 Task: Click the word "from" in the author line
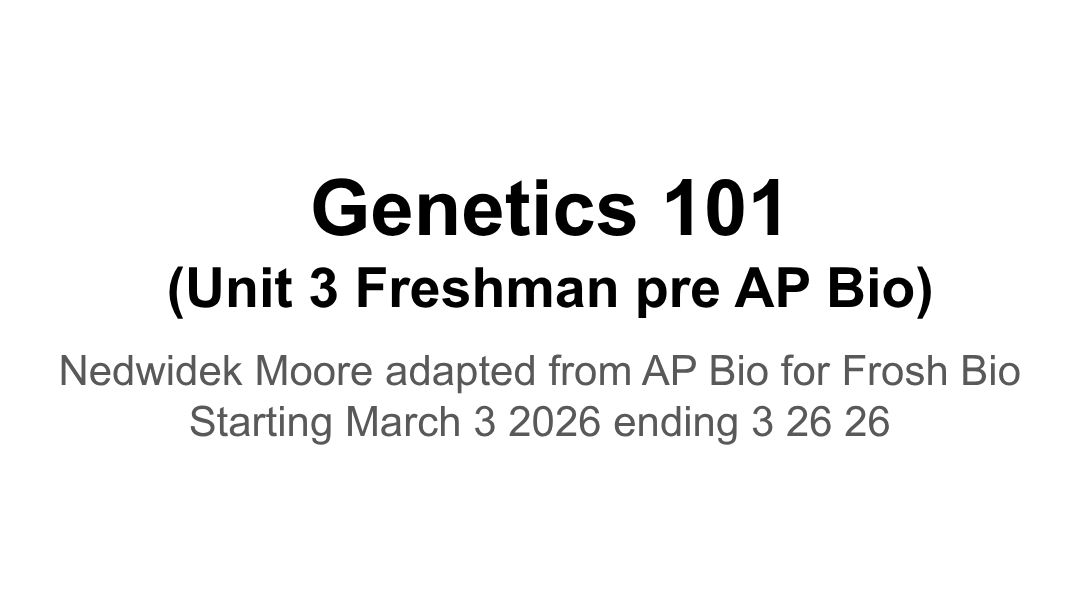pos(590,371)
